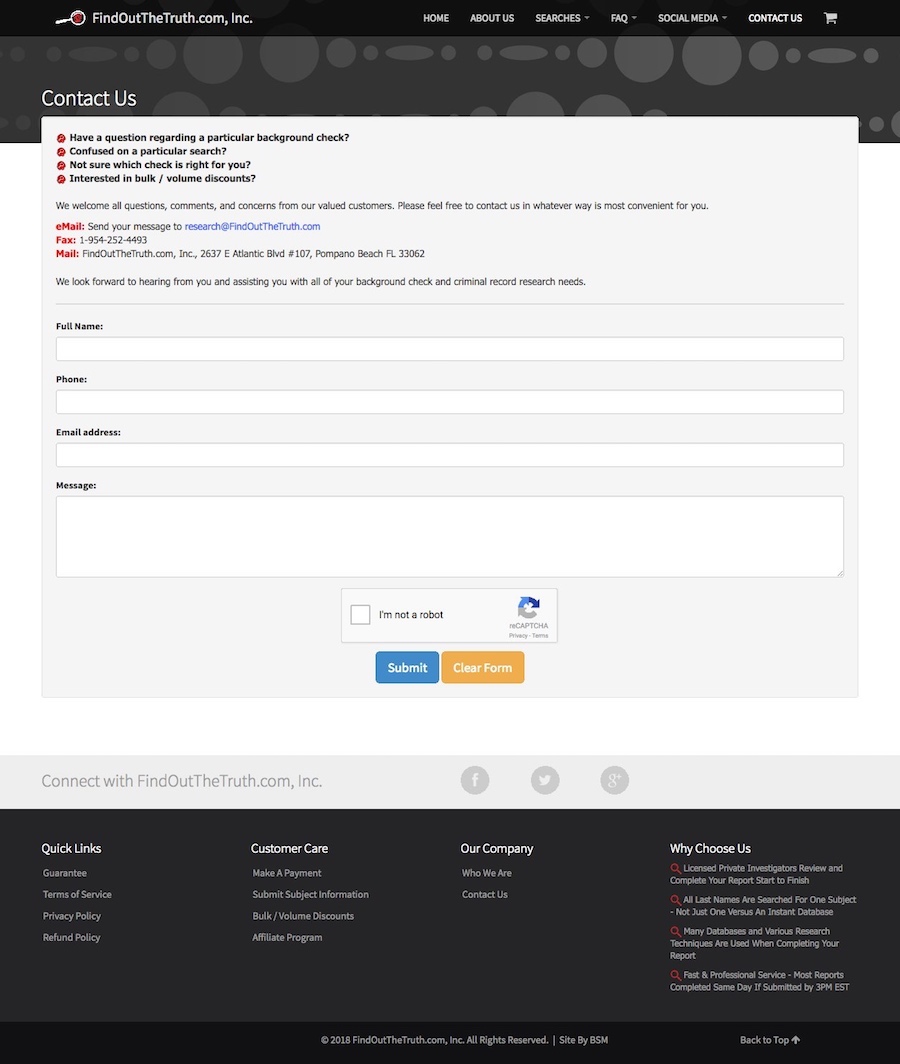Open the Guarantee footer link

[x=64, y=873]
